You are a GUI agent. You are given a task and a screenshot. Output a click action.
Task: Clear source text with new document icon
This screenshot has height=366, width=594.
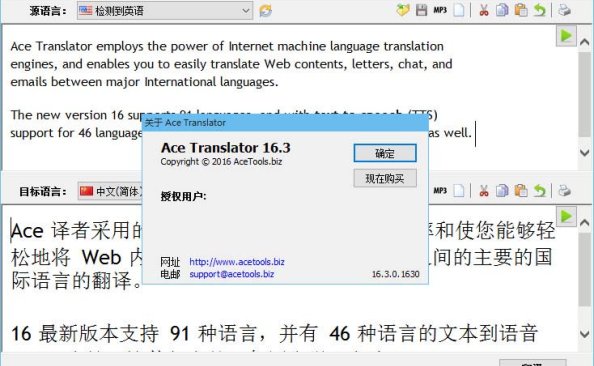pos(459,10)
